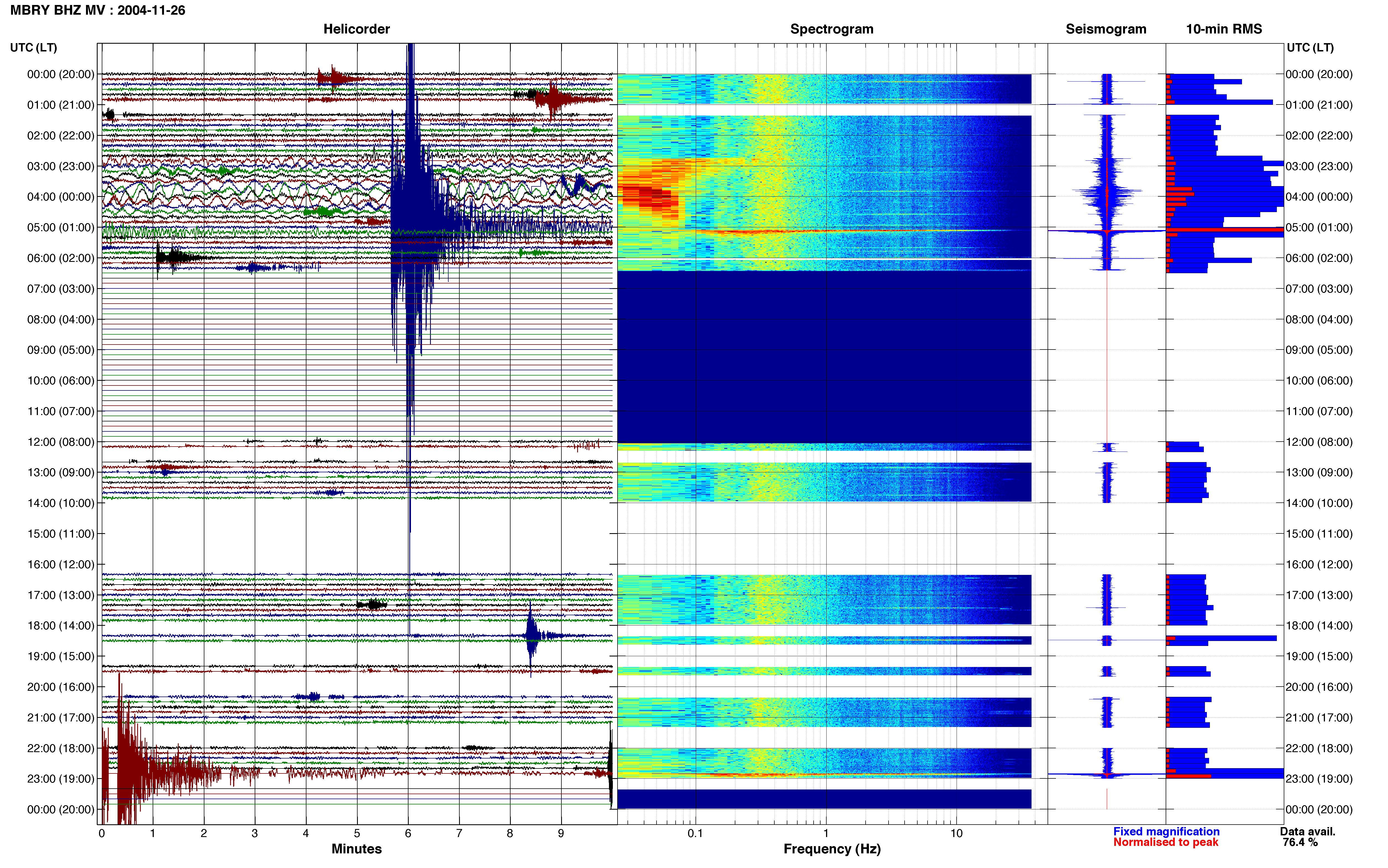Click the left '12:00 (08:00)' time label

click(x=61, y=442)
